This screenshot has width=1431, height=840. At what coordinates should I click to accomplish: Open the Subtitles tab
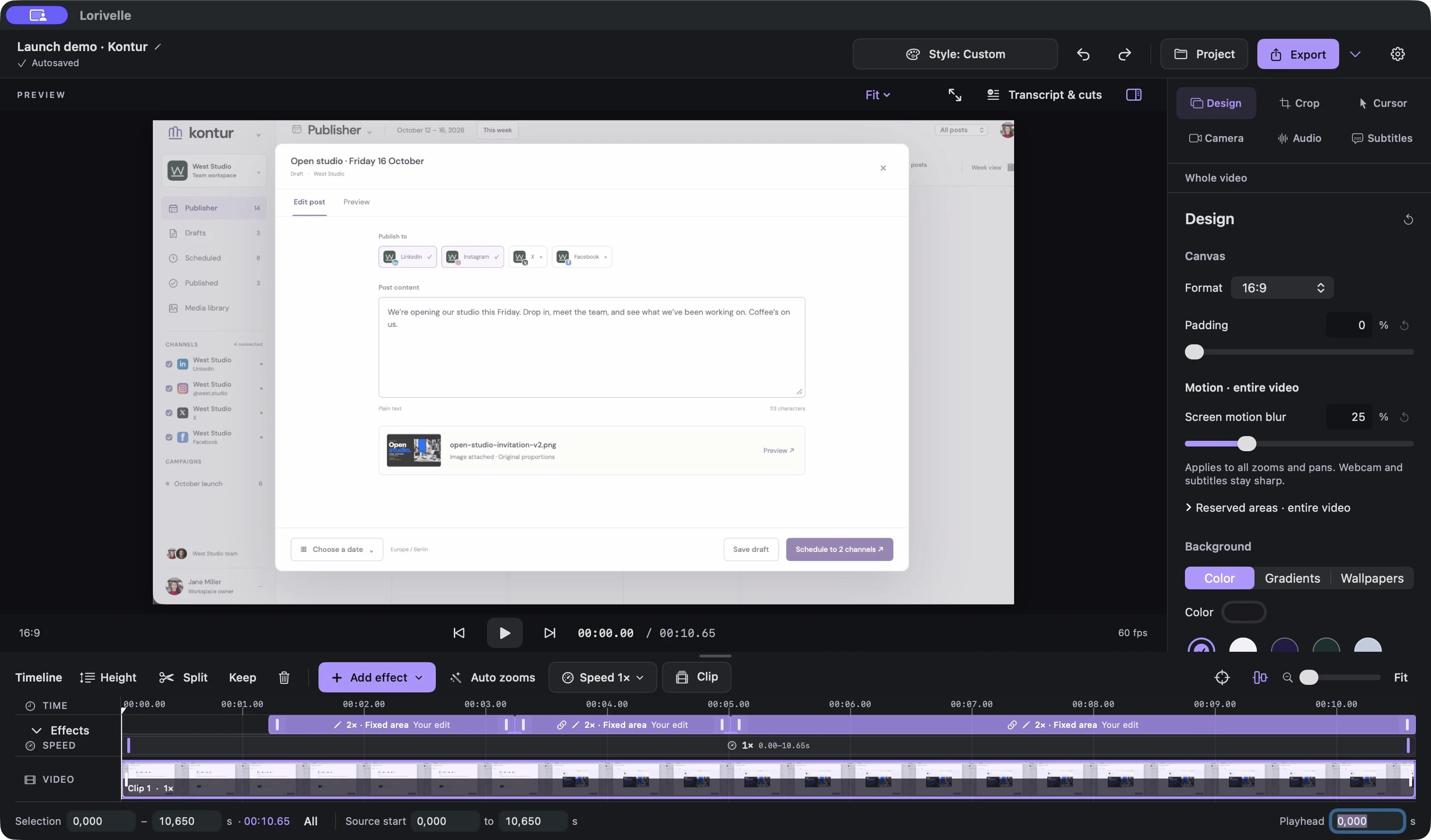(x=1382, y=139)
